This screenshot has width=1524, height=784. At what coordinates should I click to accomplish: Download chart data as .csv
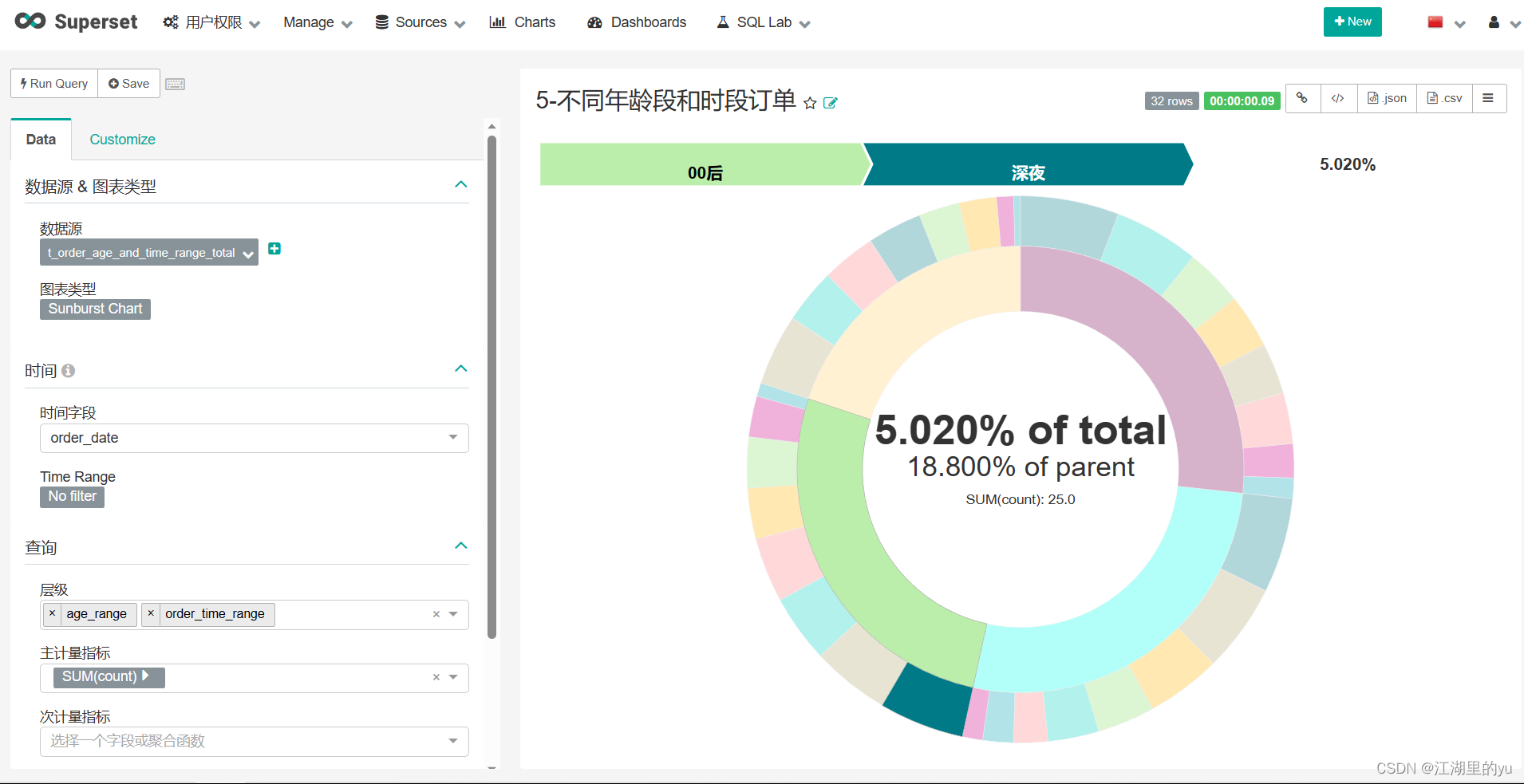[1444, 98]
